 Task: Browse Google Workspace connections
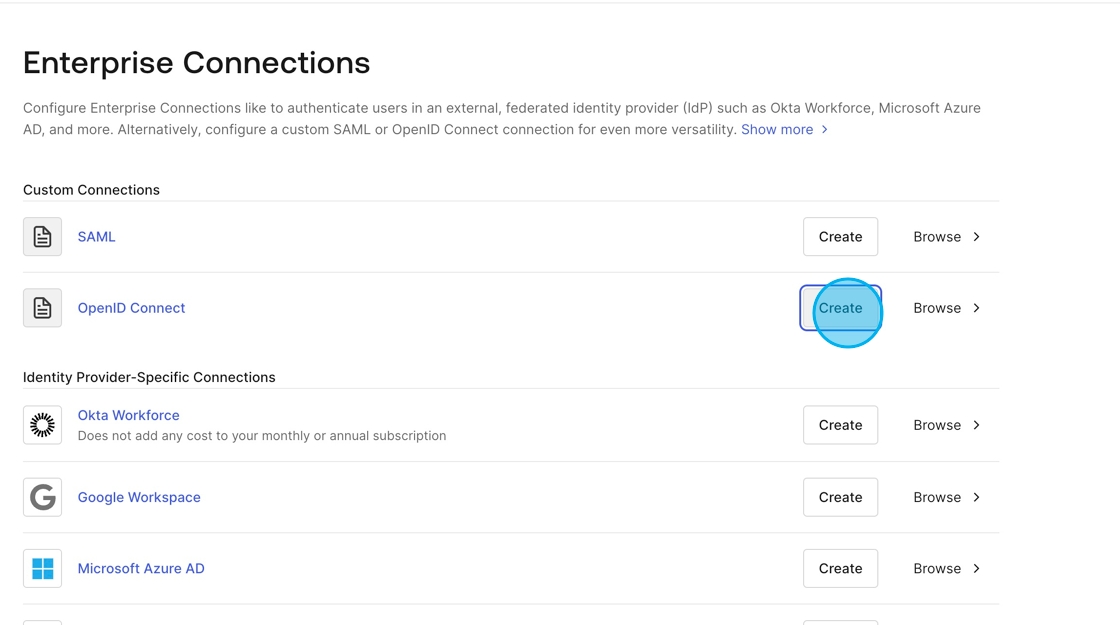pos(946,497)
